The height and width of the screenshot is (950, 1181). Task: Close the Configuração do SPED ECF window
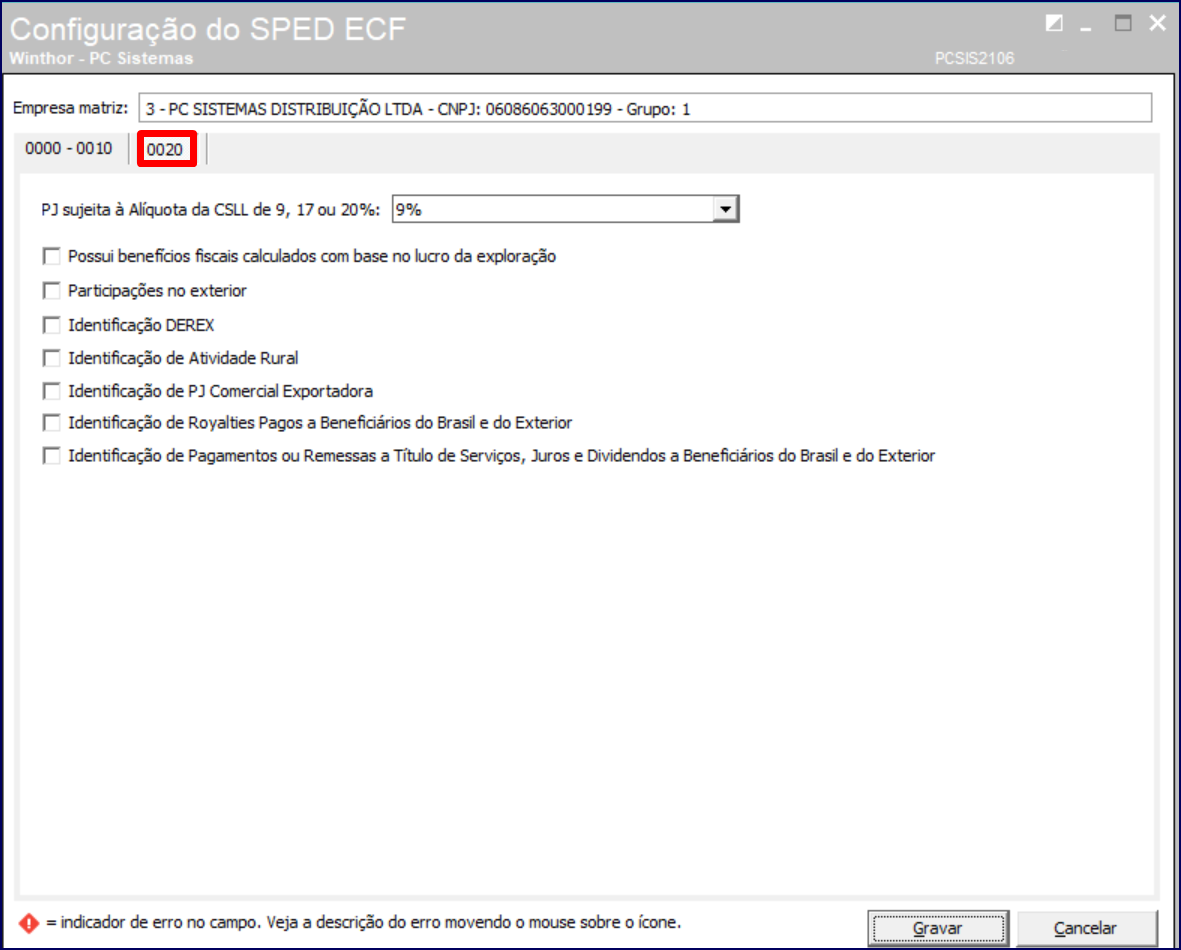1158,23
